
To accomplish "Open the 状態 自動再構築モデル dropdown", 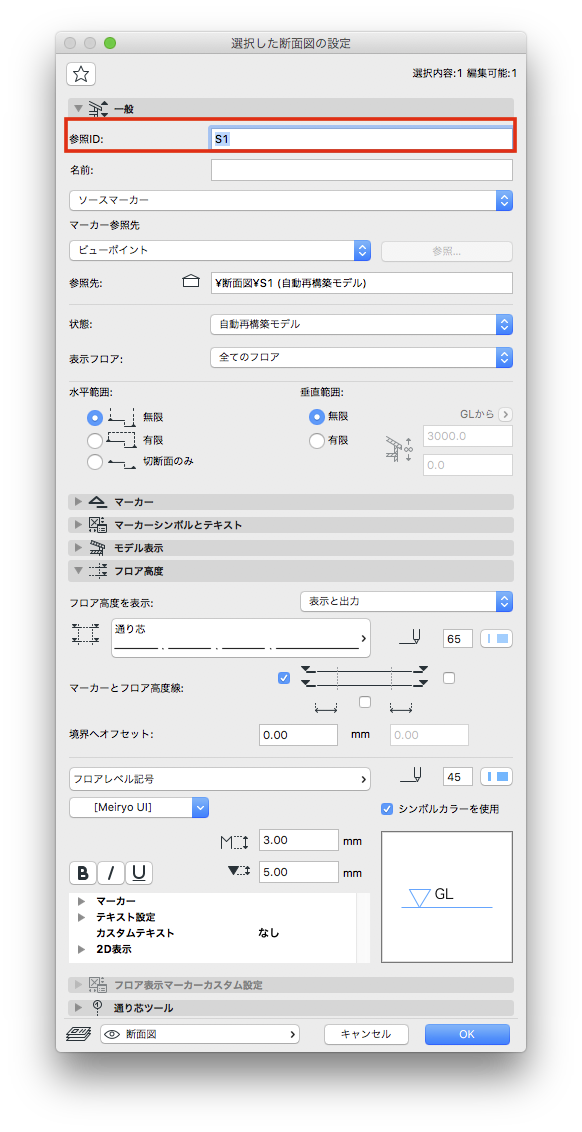I will tap(362, 324).
